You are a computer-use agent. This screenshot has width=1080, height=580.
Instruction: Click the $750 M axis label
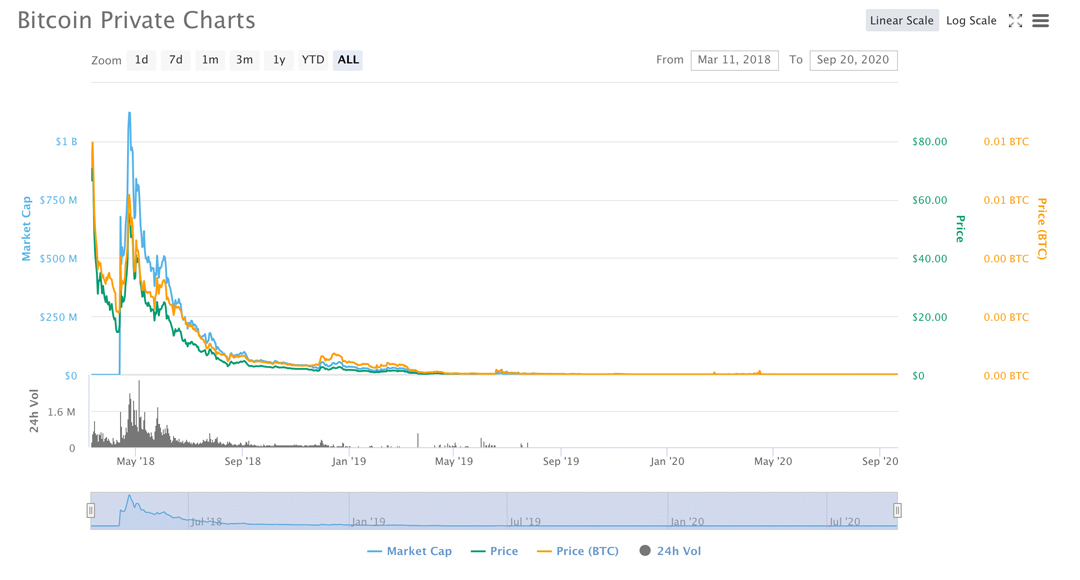click(x=59, y=200)
